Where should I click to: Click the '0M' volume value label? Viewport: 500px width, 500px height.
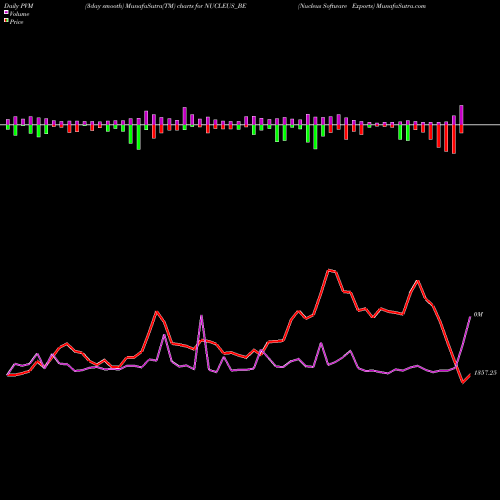[478, 314]
